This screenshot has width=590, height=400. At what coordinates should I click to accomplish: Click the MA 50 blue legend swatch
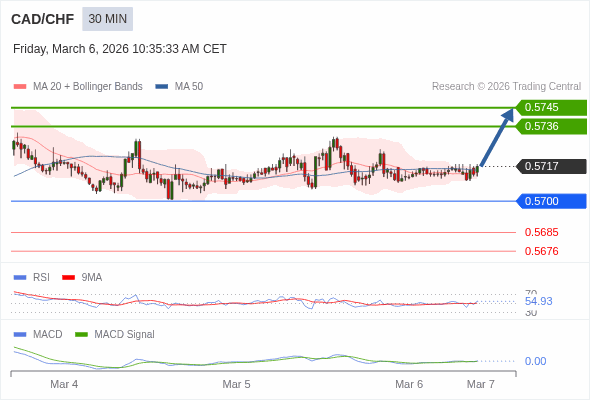coord(162,87)
